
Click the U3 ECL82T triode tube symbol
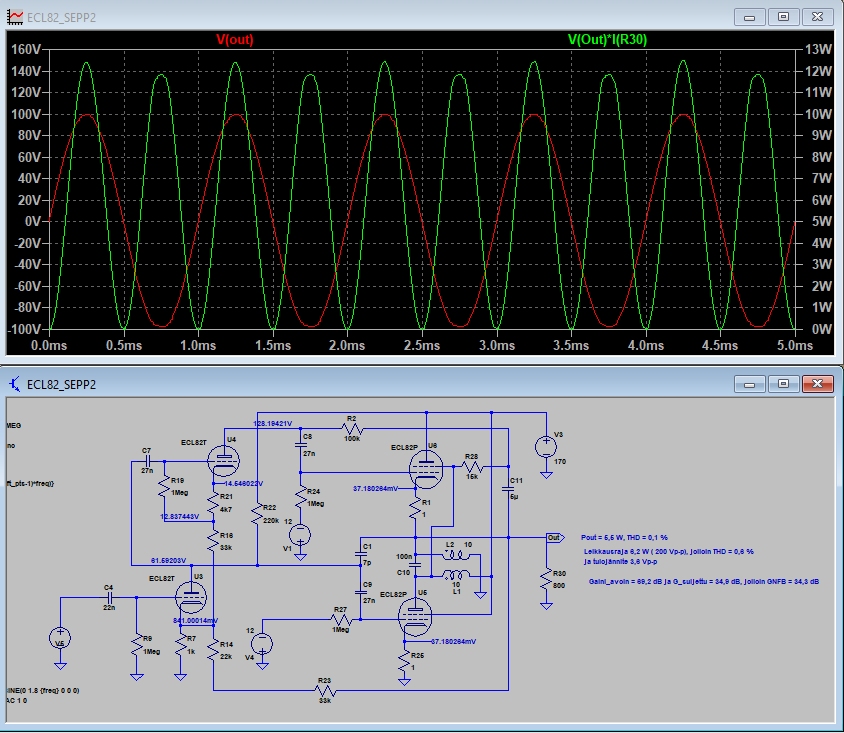[190, 597]
